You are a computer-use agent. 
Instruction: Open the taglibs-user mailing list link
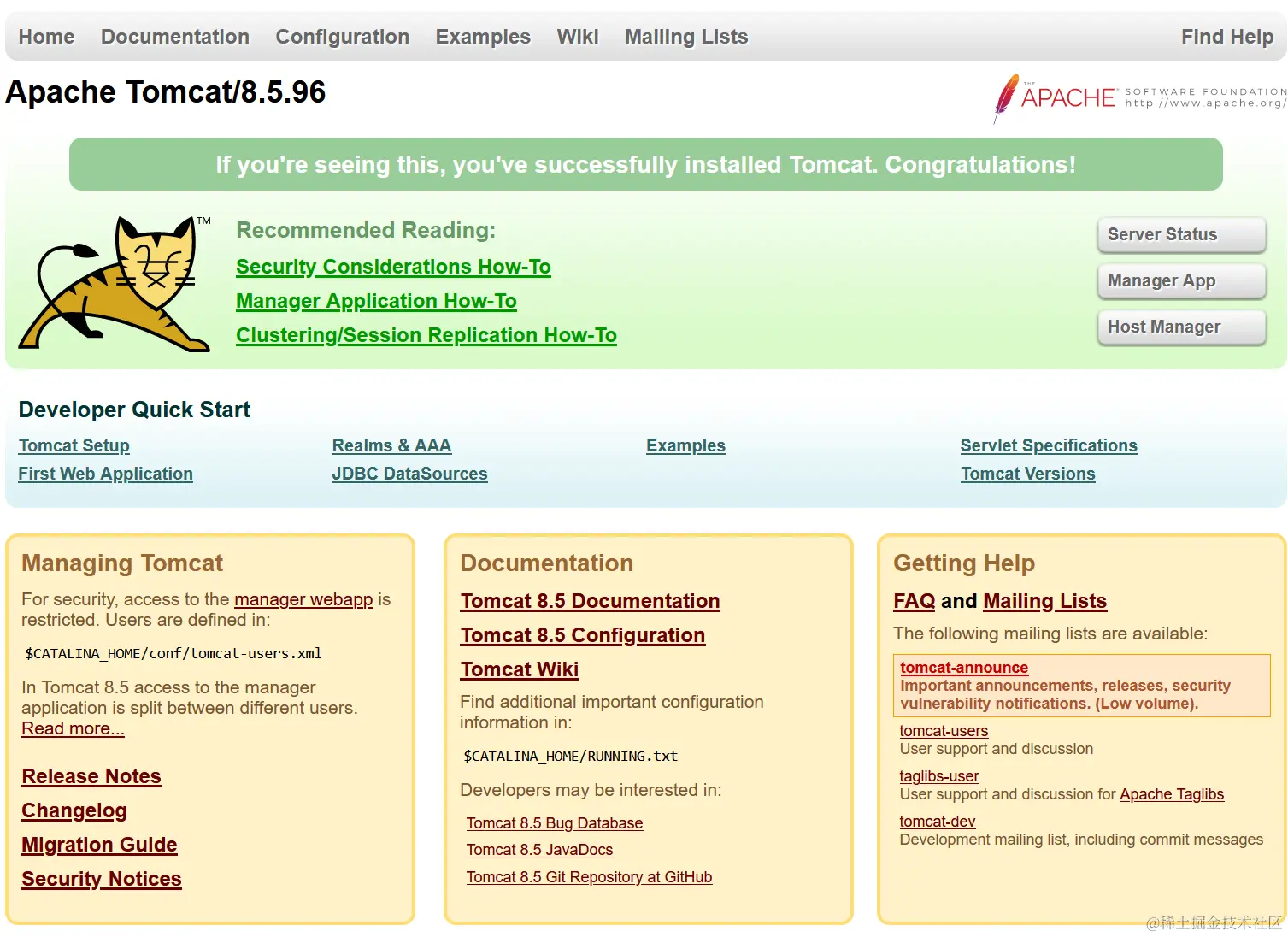[x=939, y=776]
